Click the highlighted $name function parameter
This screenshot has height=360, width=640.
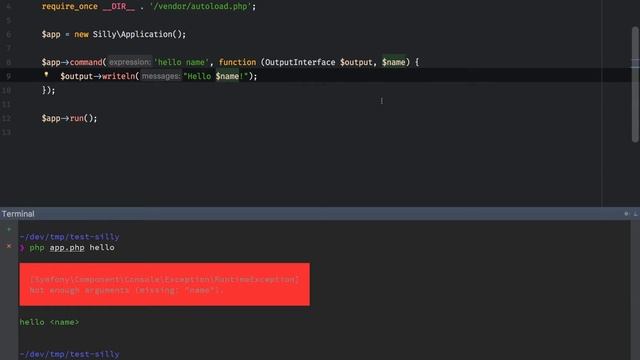(x=393, y=62)
